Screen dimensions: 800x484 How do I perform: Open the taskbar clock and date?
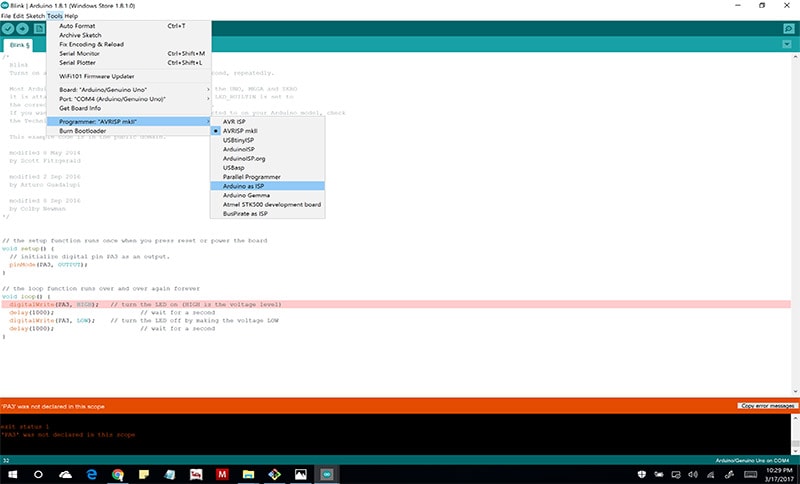point(779,474)
